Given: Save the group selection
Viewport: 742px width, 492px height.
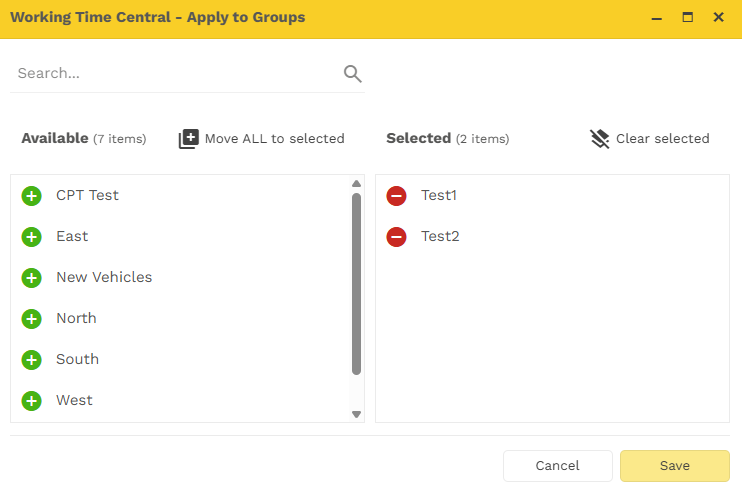Looking at the screenshot, I should (x=674, y=466).
